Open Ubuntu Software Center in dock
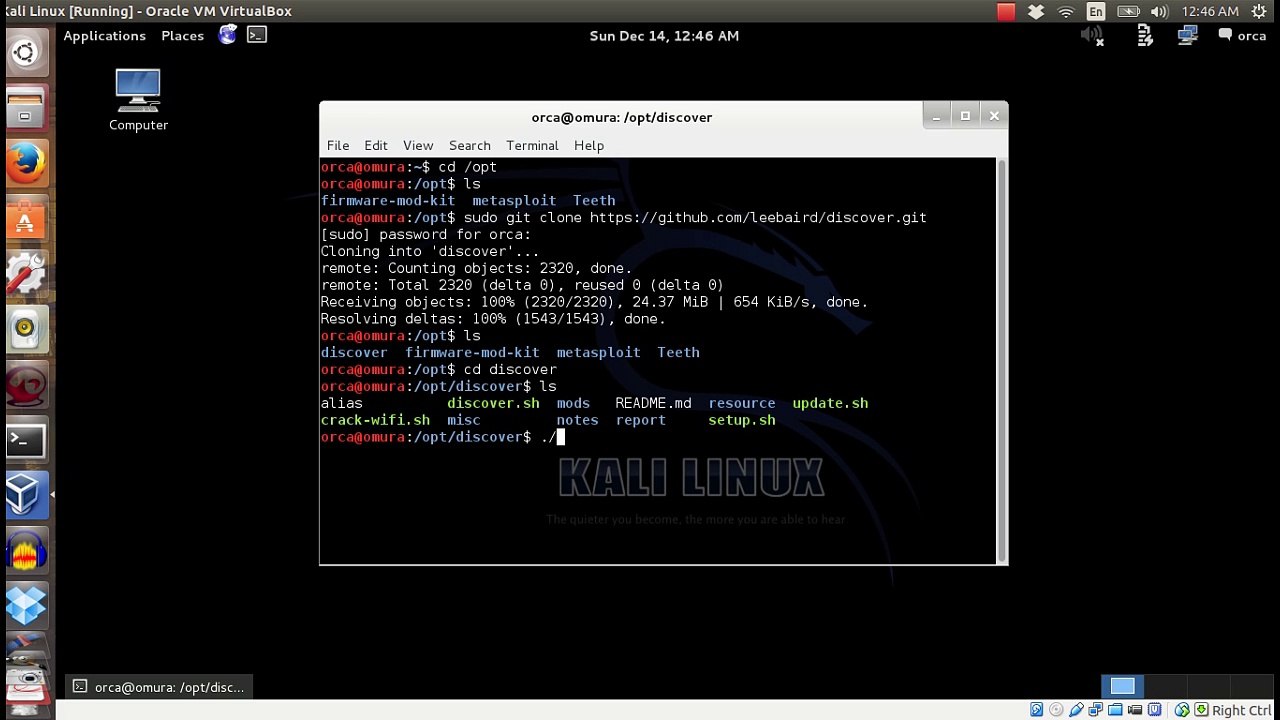This screenshot has height=720, width=1280. pos(25,218)
